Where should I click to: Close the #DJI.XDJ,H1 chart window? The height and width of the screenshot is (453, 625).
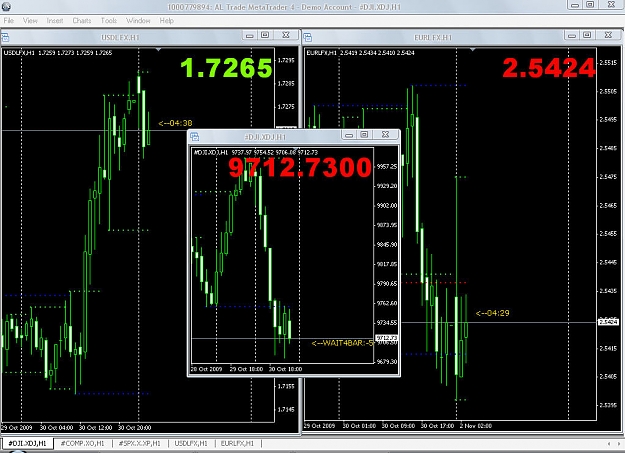click(x=385, y=135)
